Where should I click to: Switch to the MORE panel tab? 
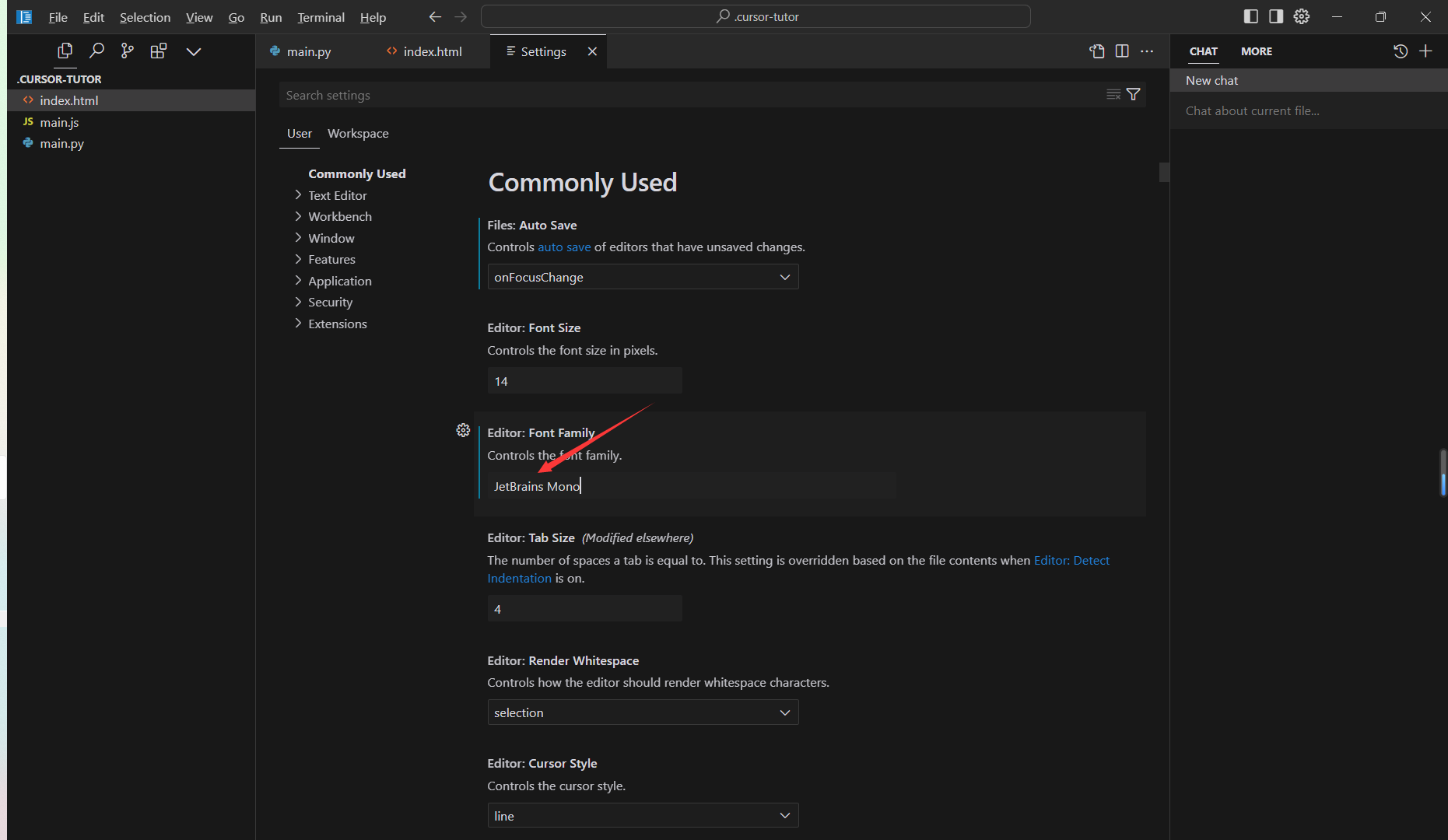[x=1257, y=51]
